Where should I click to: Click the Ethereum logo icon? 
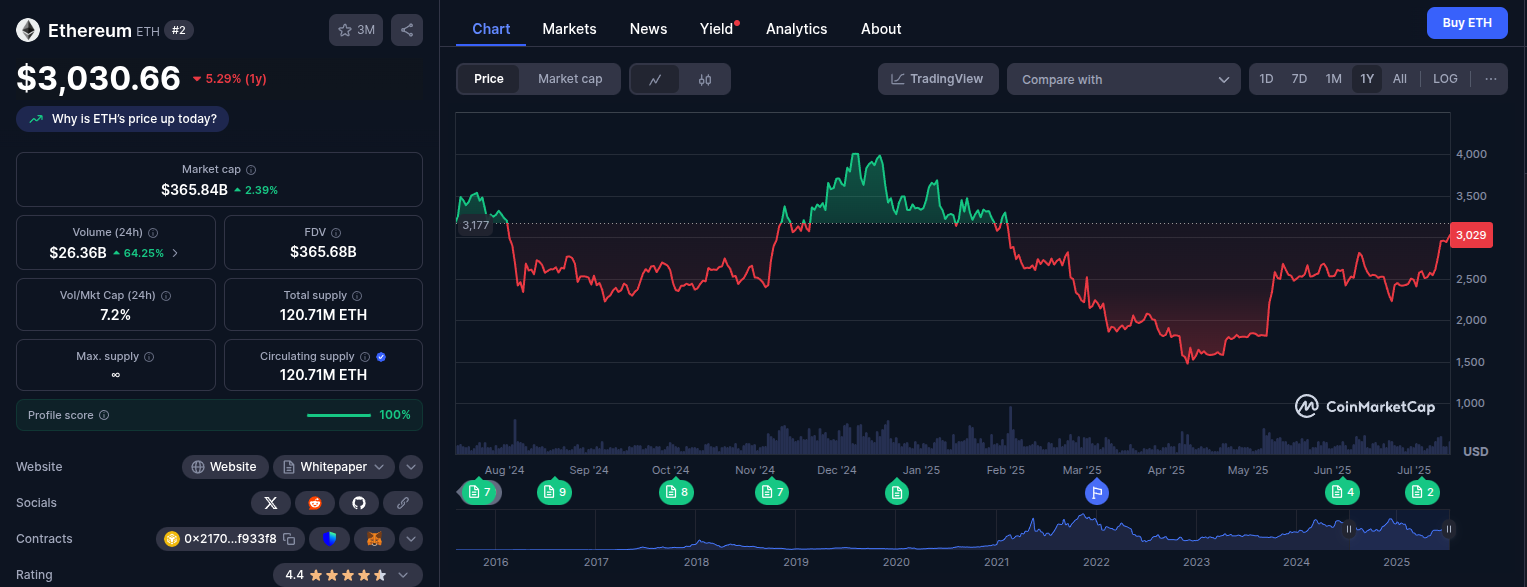tap(28, 30)
